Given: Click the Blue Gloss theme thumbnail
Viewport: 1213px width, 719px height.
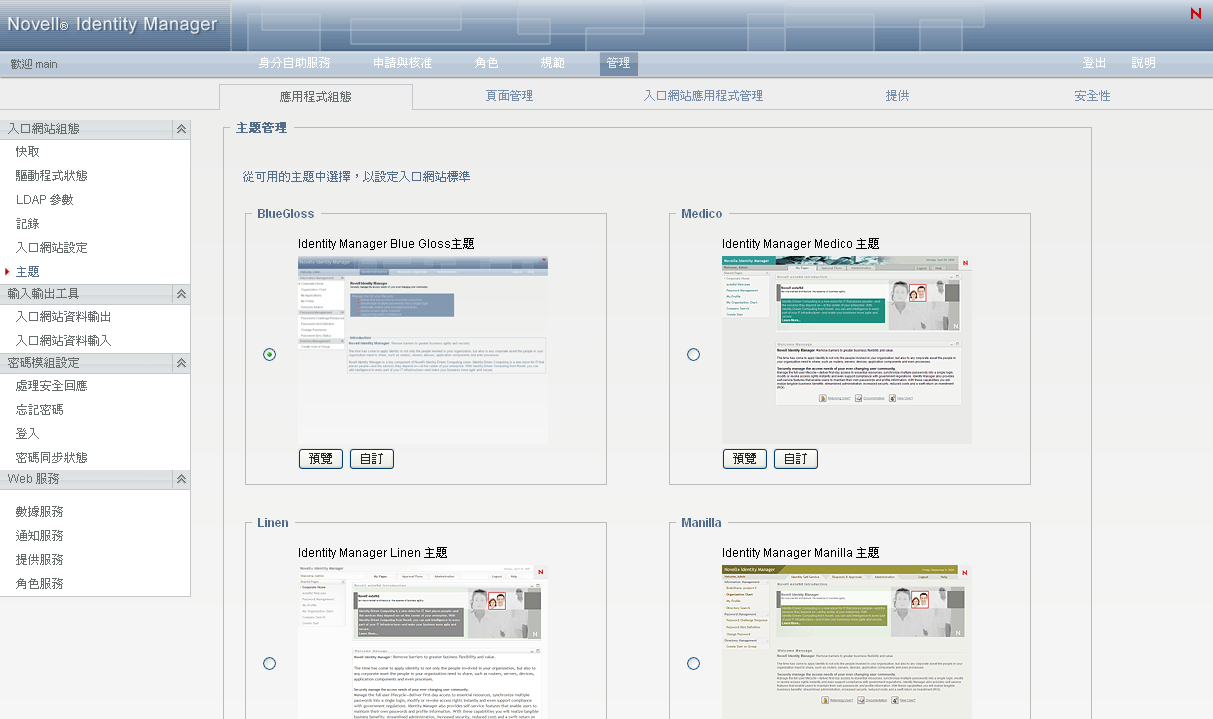Looking at the screenshot, I should [x=423, y=350].
